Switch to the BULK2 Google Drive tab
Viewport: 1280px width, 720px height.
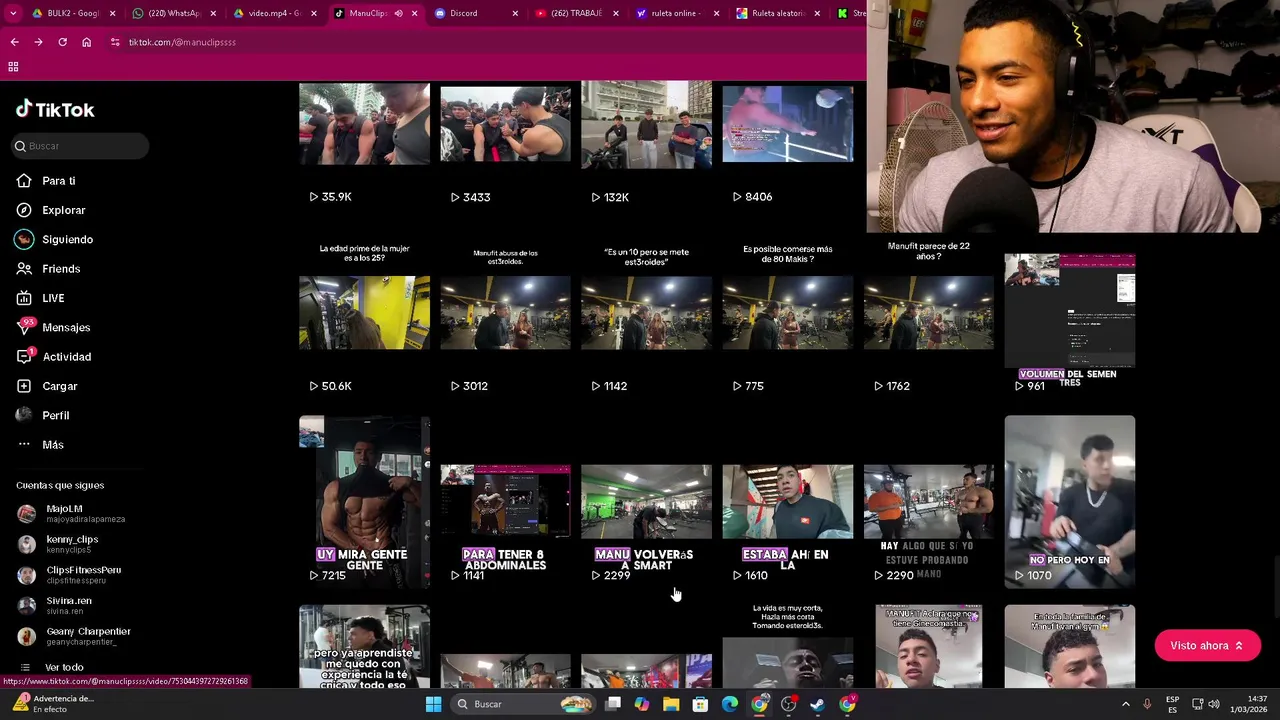73,13
